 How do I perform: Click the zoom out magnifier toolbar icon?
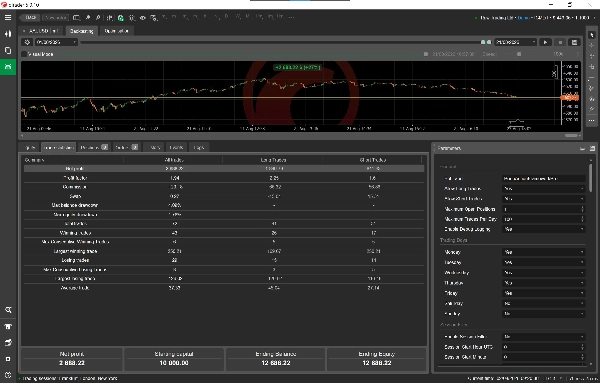click(98, 18)
